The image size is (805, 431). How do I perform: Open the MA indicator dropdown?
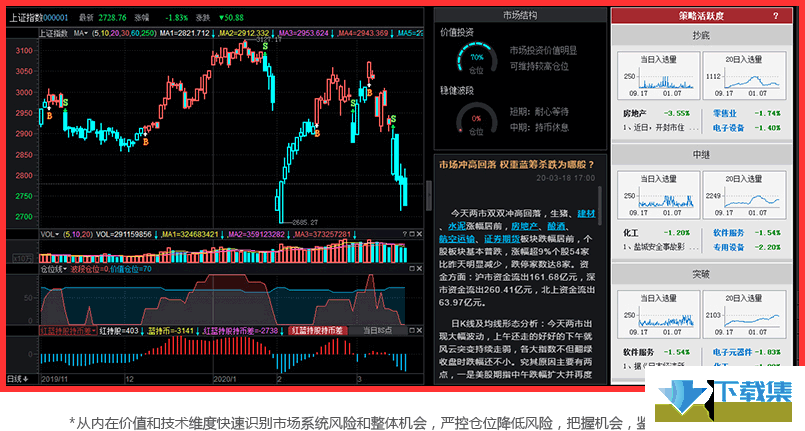coord(80,33)
